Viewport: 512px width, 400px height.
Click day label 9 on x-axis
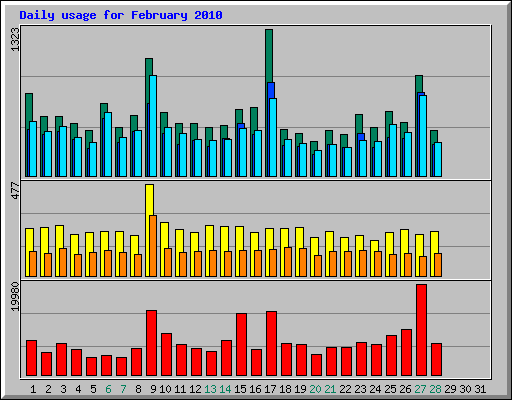(153, 389)
